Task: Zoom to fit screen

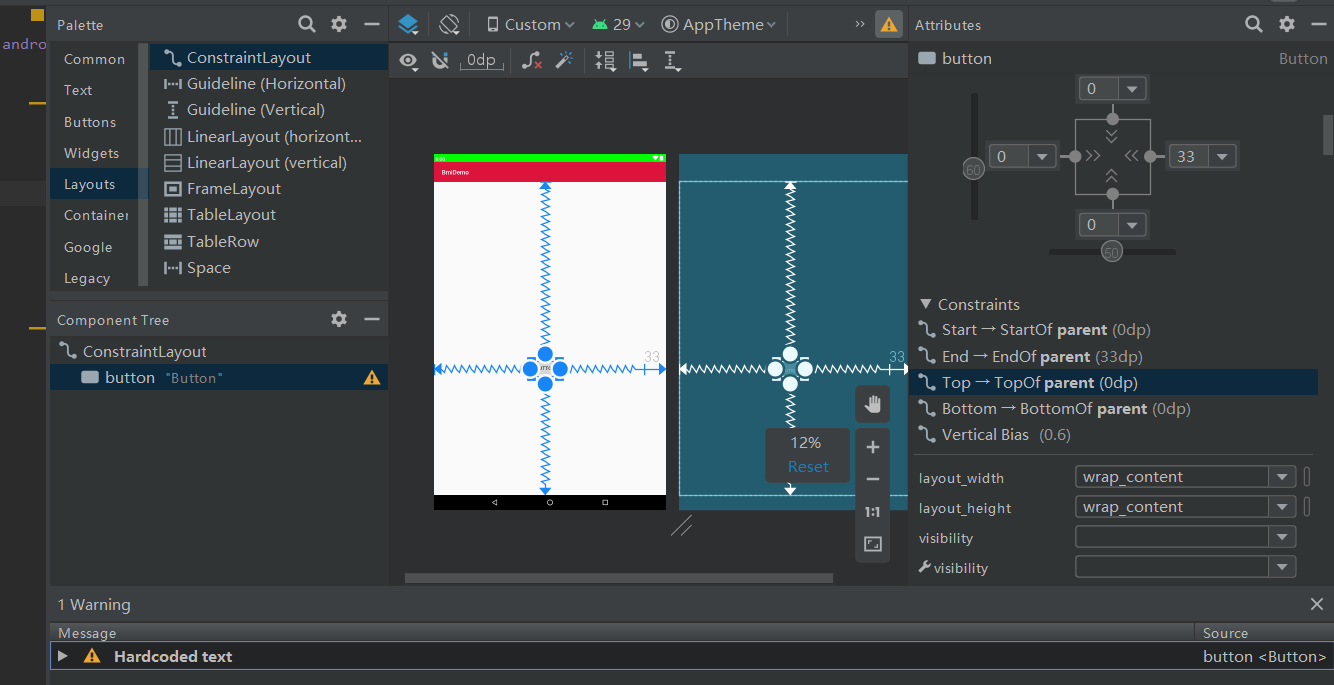Action: pos(872,544)
